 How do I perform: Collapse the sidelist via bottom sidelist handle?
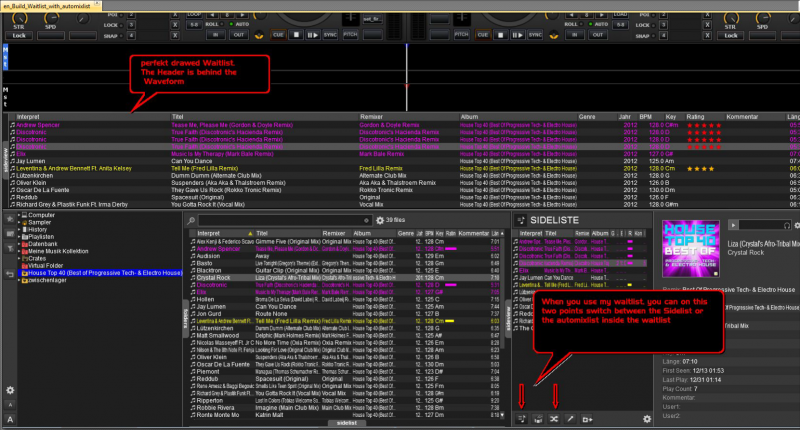click(x=346, y=423)
